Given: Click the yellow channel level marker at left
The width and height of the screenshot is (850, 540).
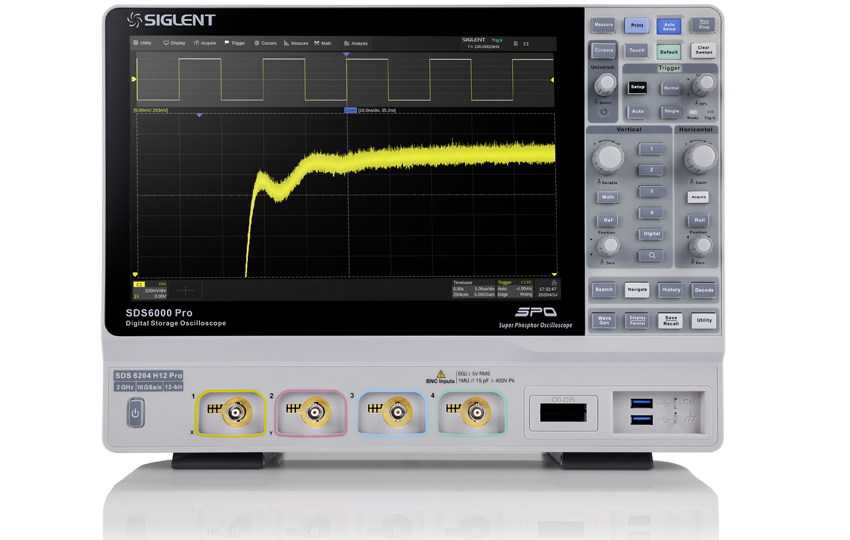Looking at the screenshot, I should pyautogui.click(x=134, y=79).
